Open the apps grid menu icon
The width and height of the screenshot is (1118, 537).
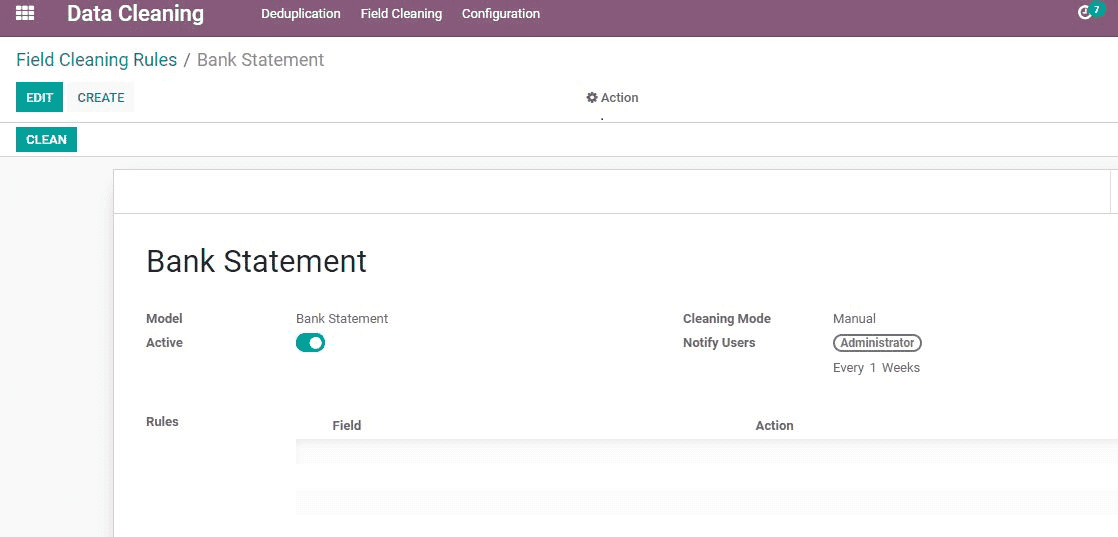25,13
